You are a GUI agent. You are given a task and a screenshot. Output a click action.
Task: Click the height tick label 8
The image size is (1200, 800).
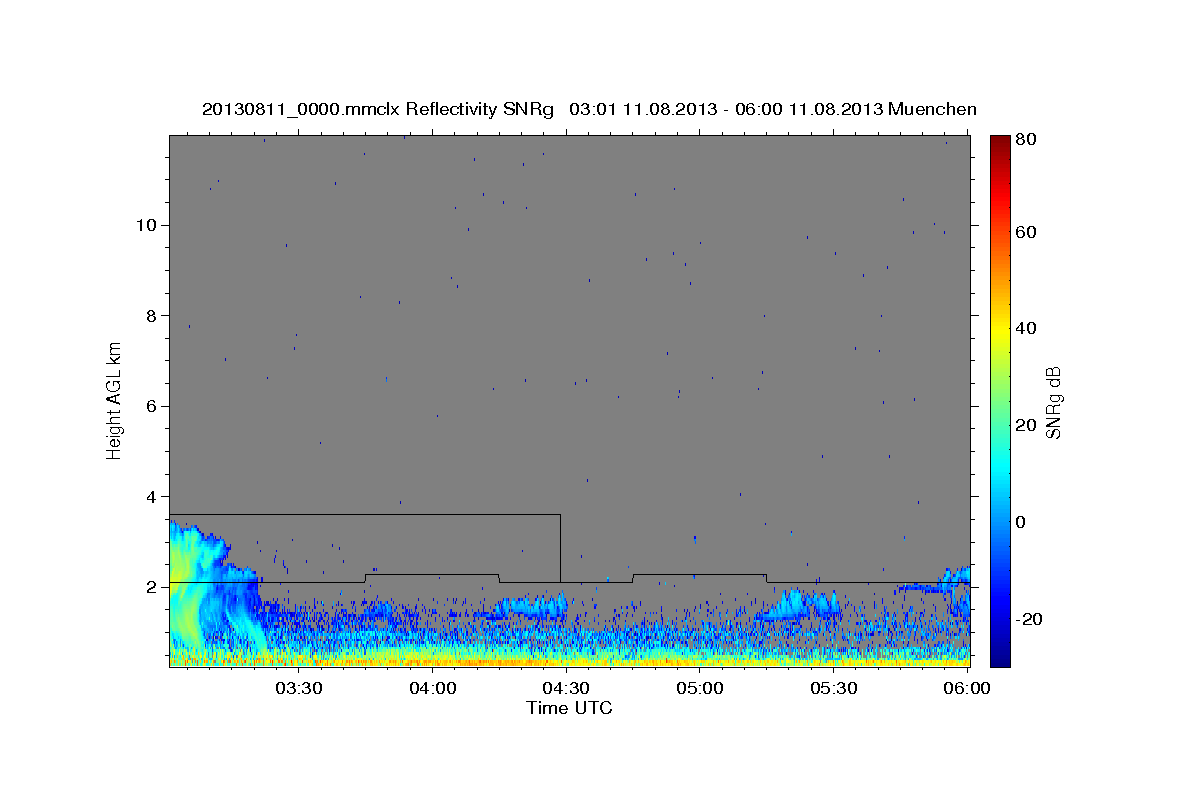[x=150, y=316]
